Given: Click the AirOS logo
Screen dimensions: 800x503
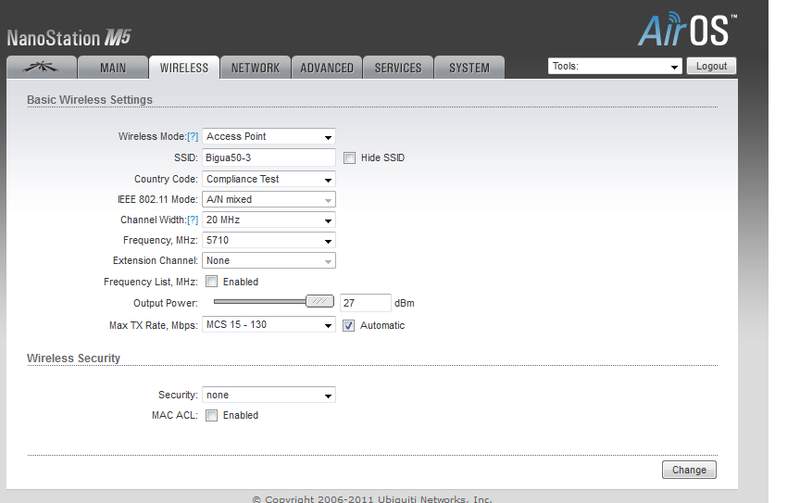Looking at the screenshot, I should (x=687, y=30).
